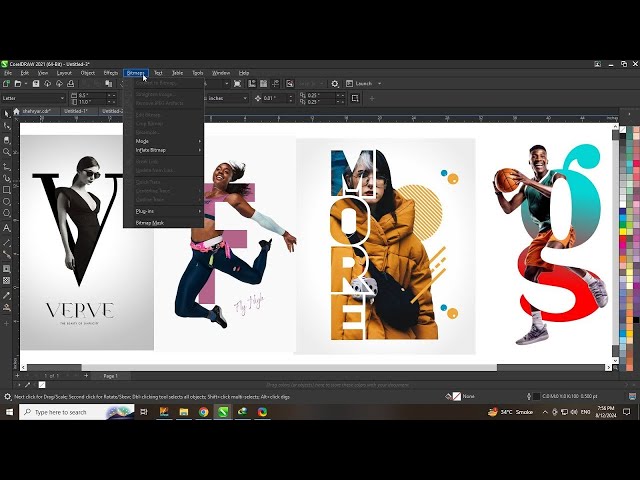The image size is (640, 480).
Task: Select the Interactive Fill tool
Action: pyautogui.click(x=7, y=307)
